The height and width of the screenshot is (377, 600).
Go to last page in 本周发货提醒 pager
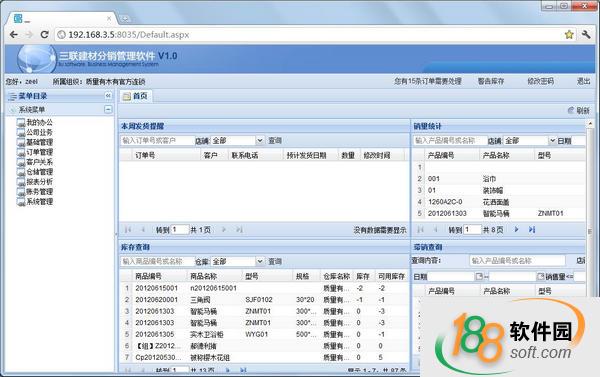239,230
